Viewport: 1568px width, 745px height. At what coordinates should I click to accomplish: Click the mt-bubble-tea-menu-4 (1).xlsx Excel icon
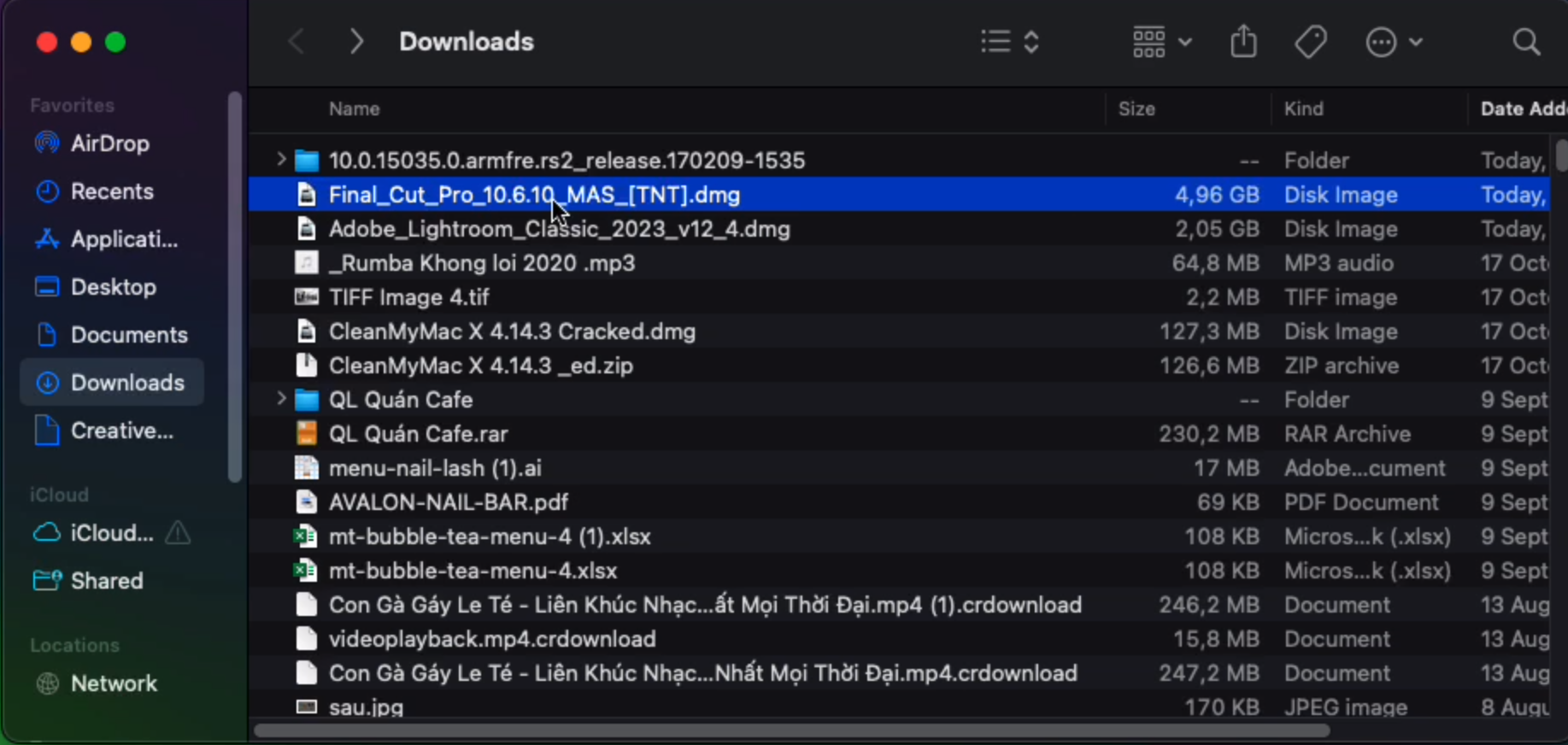(306, 537)
